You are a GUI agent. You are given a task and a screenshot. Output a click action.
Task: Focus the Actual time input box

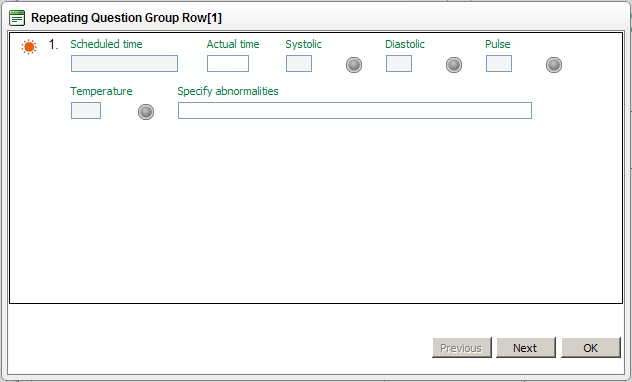point(228,64)
